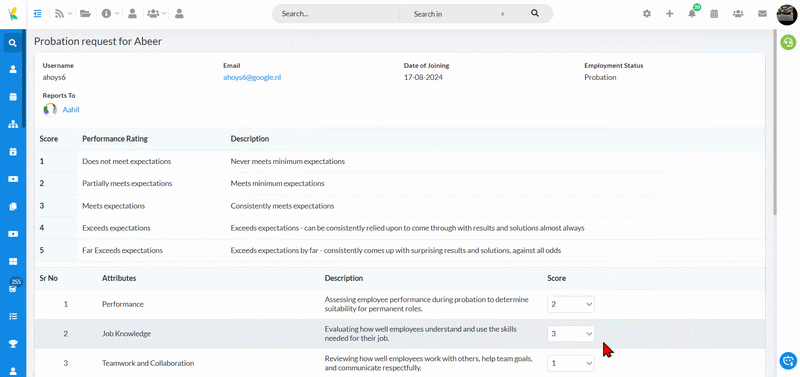Open the sidebar documents copy icon
Screen dimensions: 800x377
click(x=13, y=207)
